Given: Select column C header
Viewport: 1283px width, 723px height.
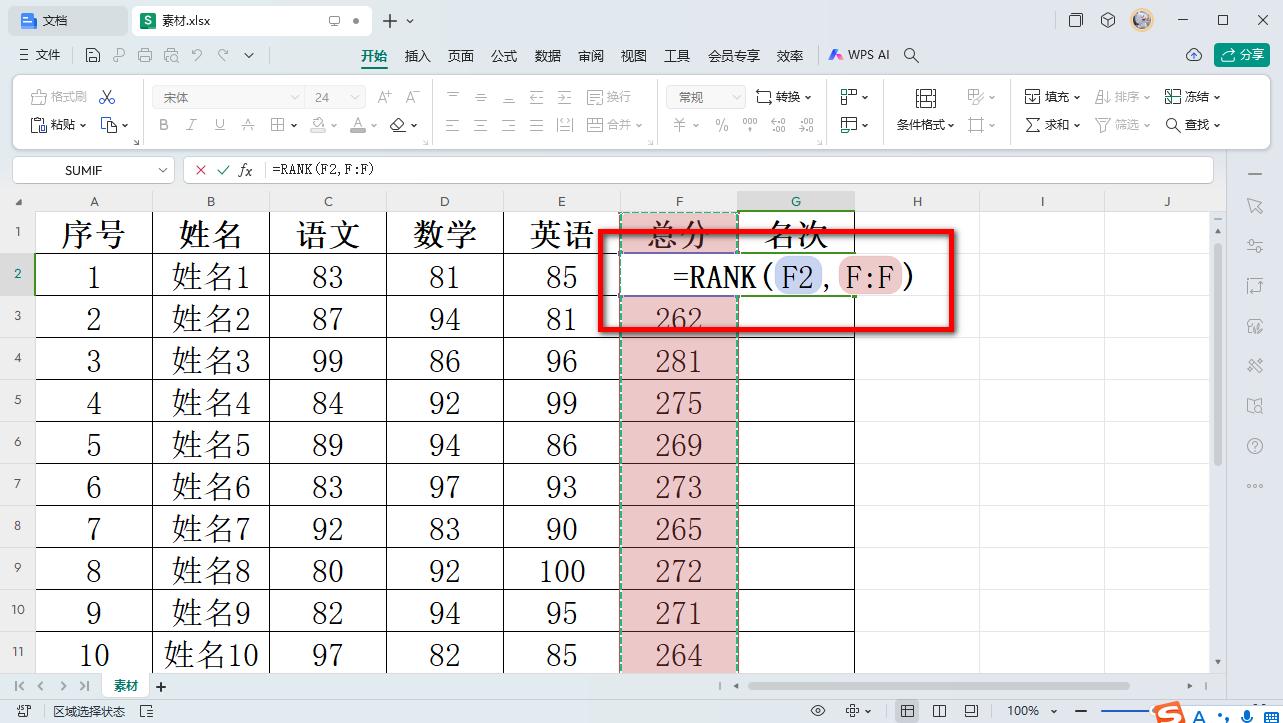Looking at the screenshot, I should [x=328, y=201].
